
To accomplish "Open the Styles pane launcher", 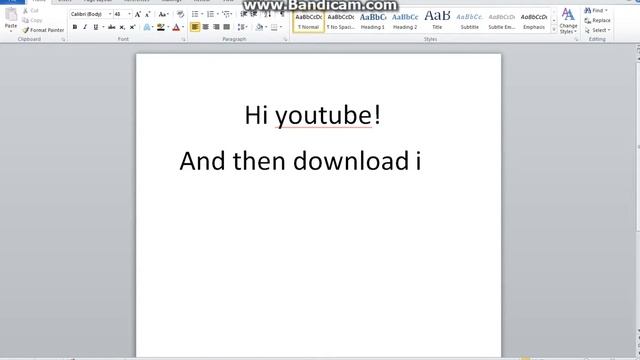I will 576,40.
